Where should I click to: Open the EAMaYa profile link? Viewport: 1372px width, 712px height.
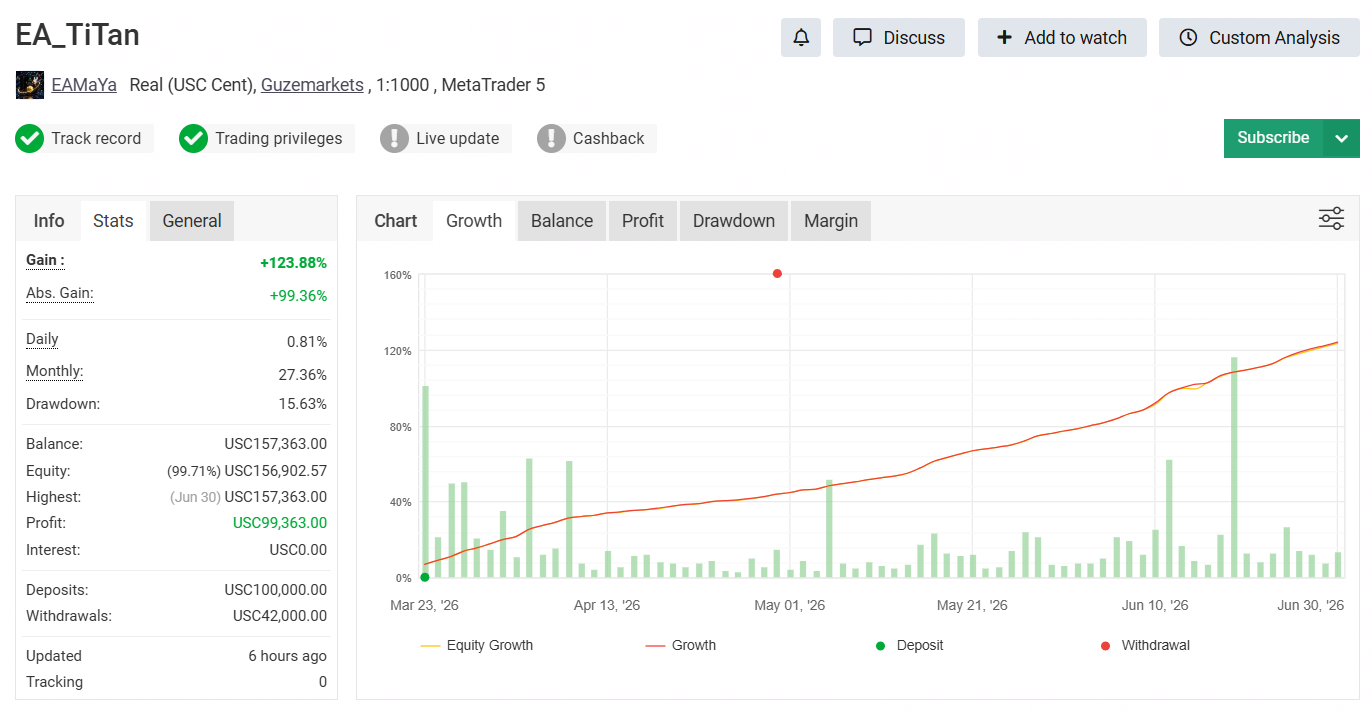pyautogui.click(x=84, y=85)
